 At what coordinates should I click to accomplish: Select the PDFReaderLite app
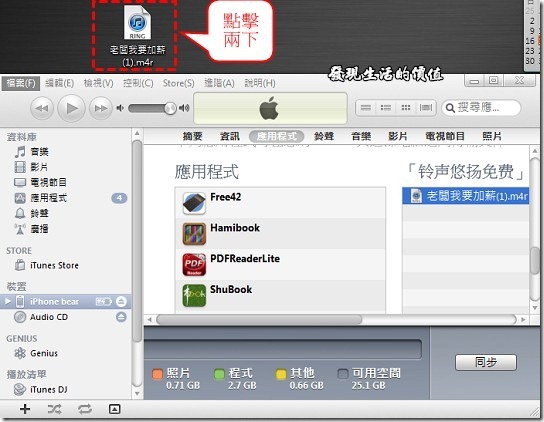pos(281,264)
